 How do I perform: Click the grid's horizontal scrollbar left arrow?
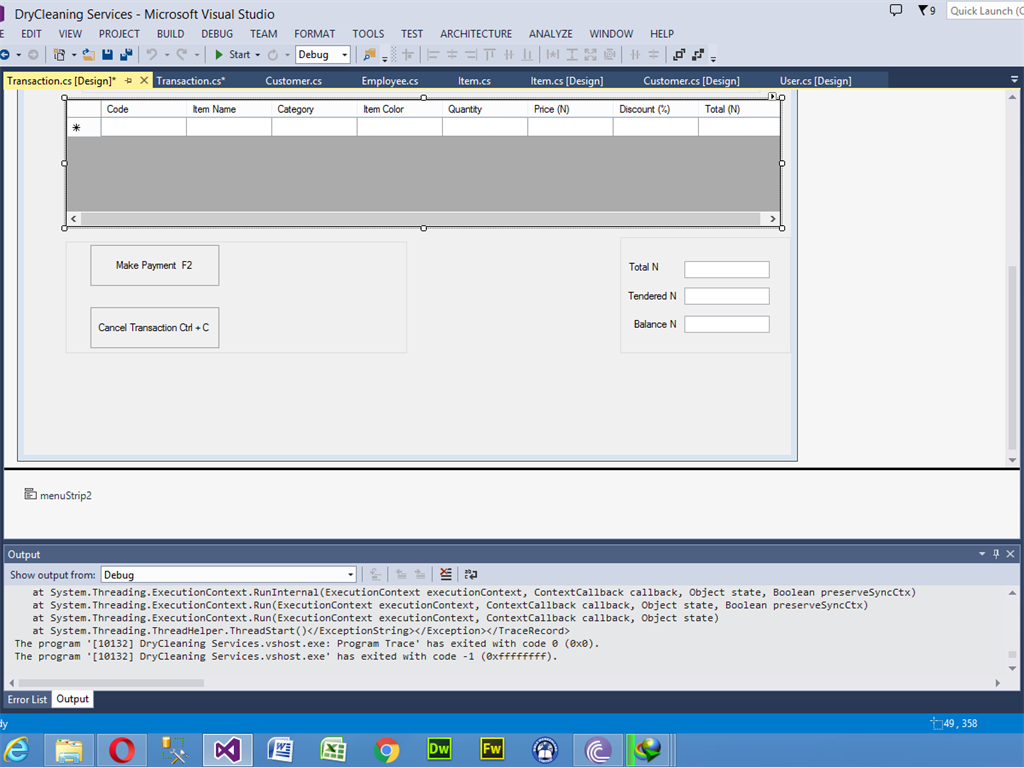coord(73,219)
